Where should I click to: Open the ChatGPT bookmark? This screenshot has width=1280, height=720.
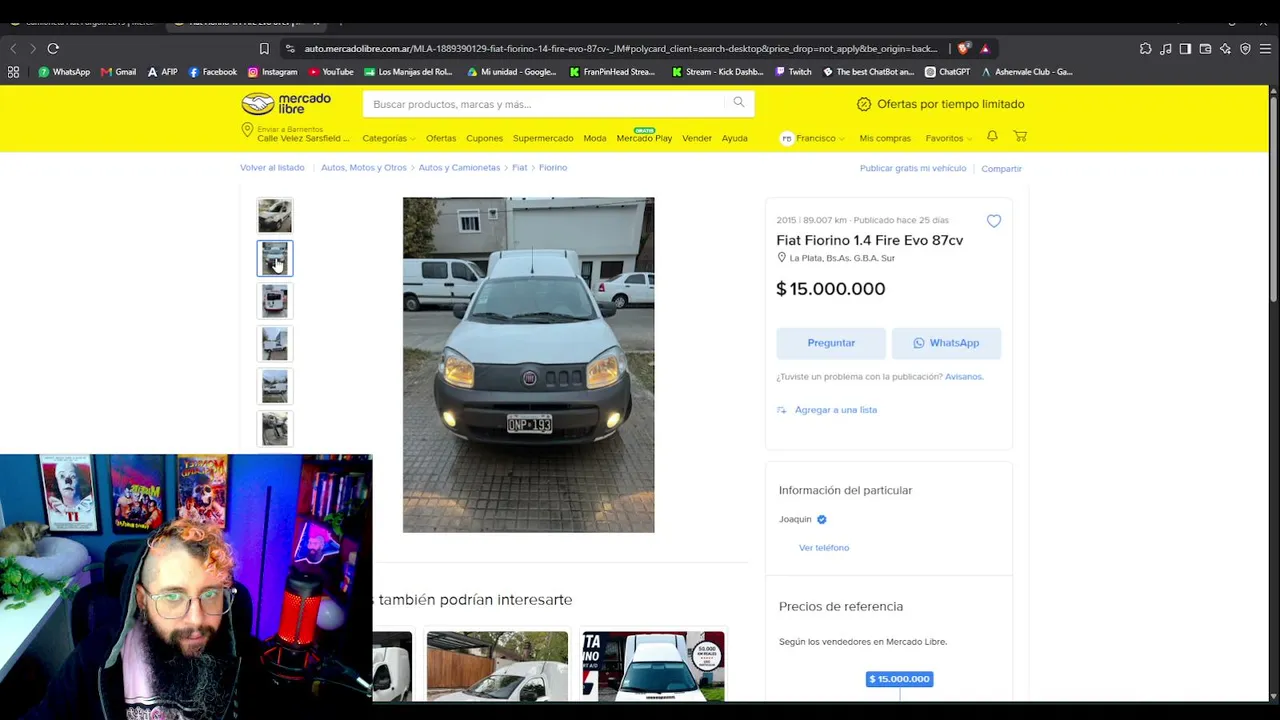[948, 72]
